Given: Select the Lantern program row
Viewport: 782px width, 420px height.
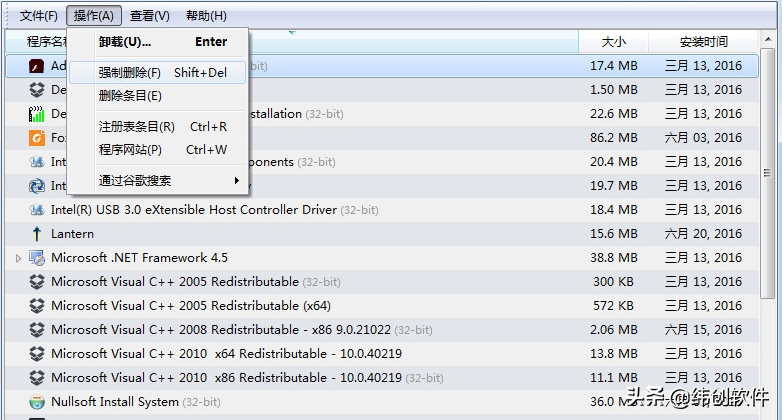Looking at the screenshot, I should tap(383, 234).
